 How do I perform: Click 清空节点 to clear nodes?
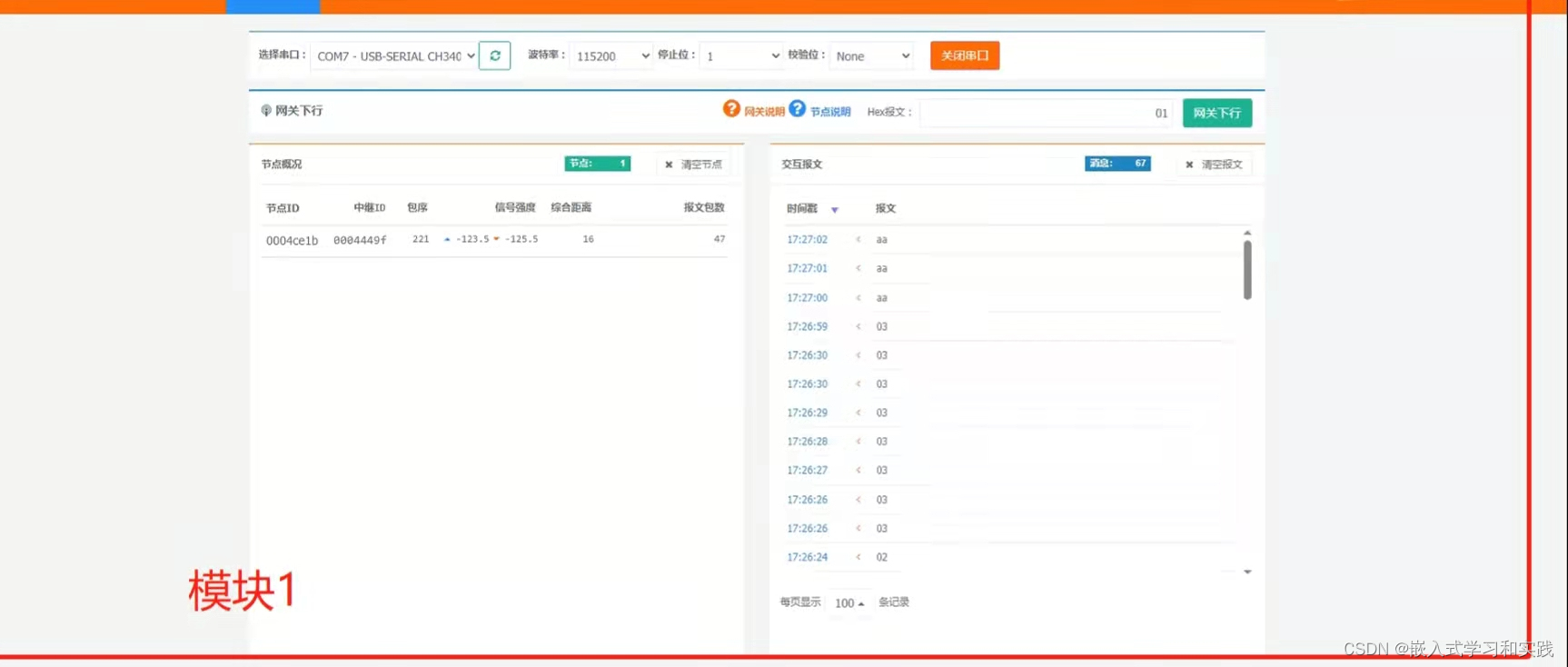click(x=693, y=164)
